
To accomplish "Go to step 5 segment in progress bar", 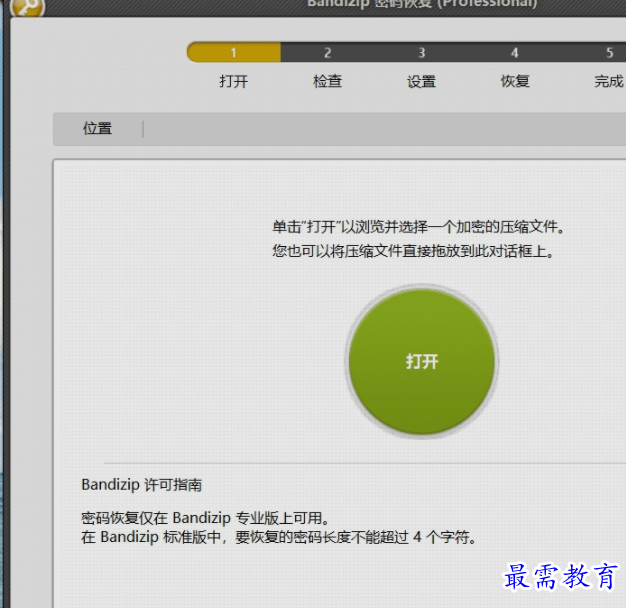I will click(605, 53).
